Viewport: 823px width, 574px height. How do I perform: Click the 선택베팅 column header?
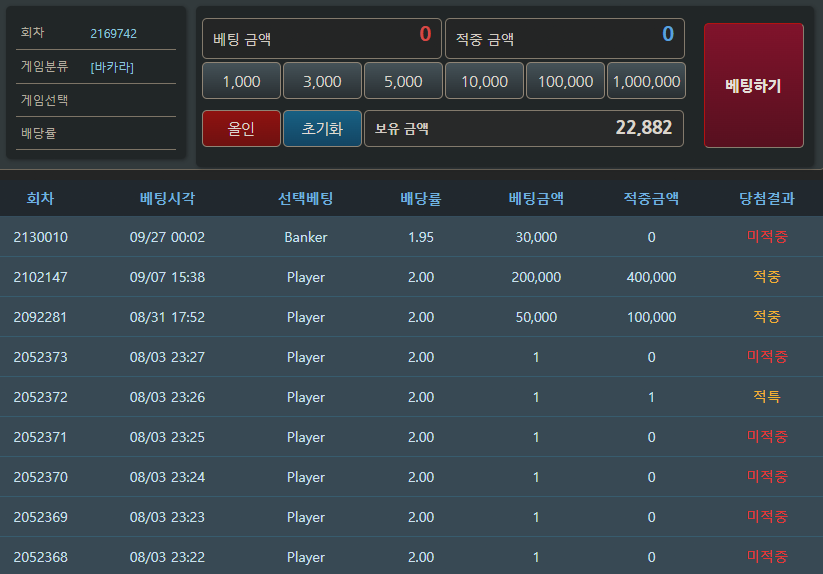305,198
